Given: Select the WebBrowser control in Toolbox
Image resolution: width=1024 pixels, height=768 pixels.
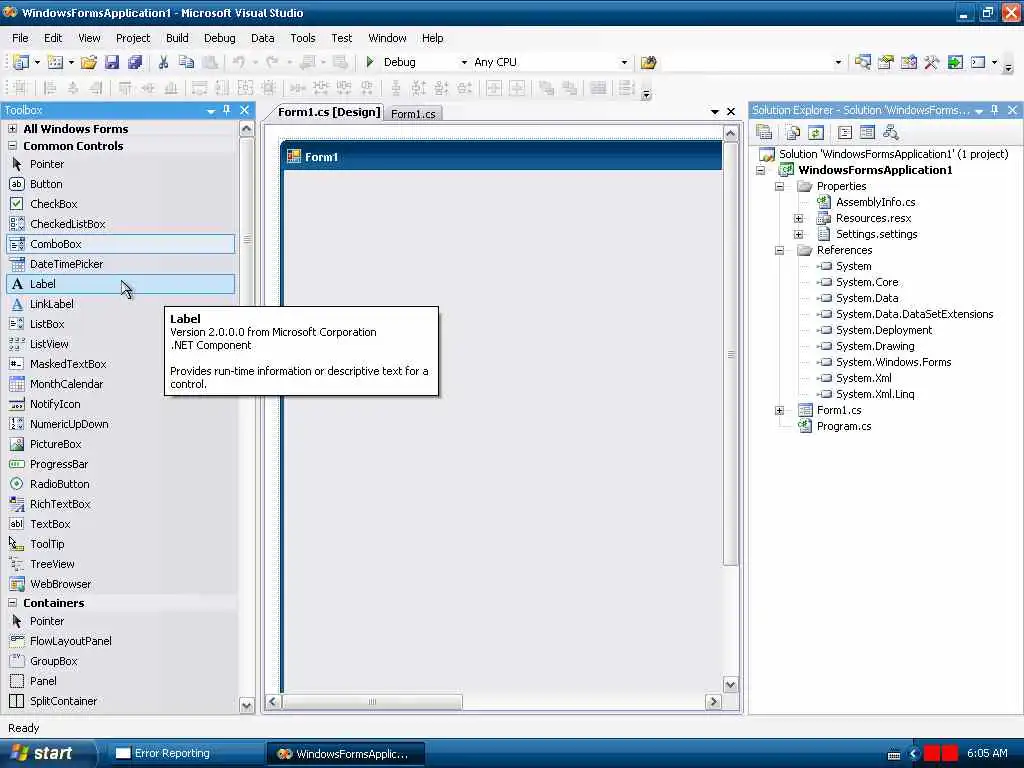Looking at the screenshot, I should pyautogui.click(x=120, y=584).
